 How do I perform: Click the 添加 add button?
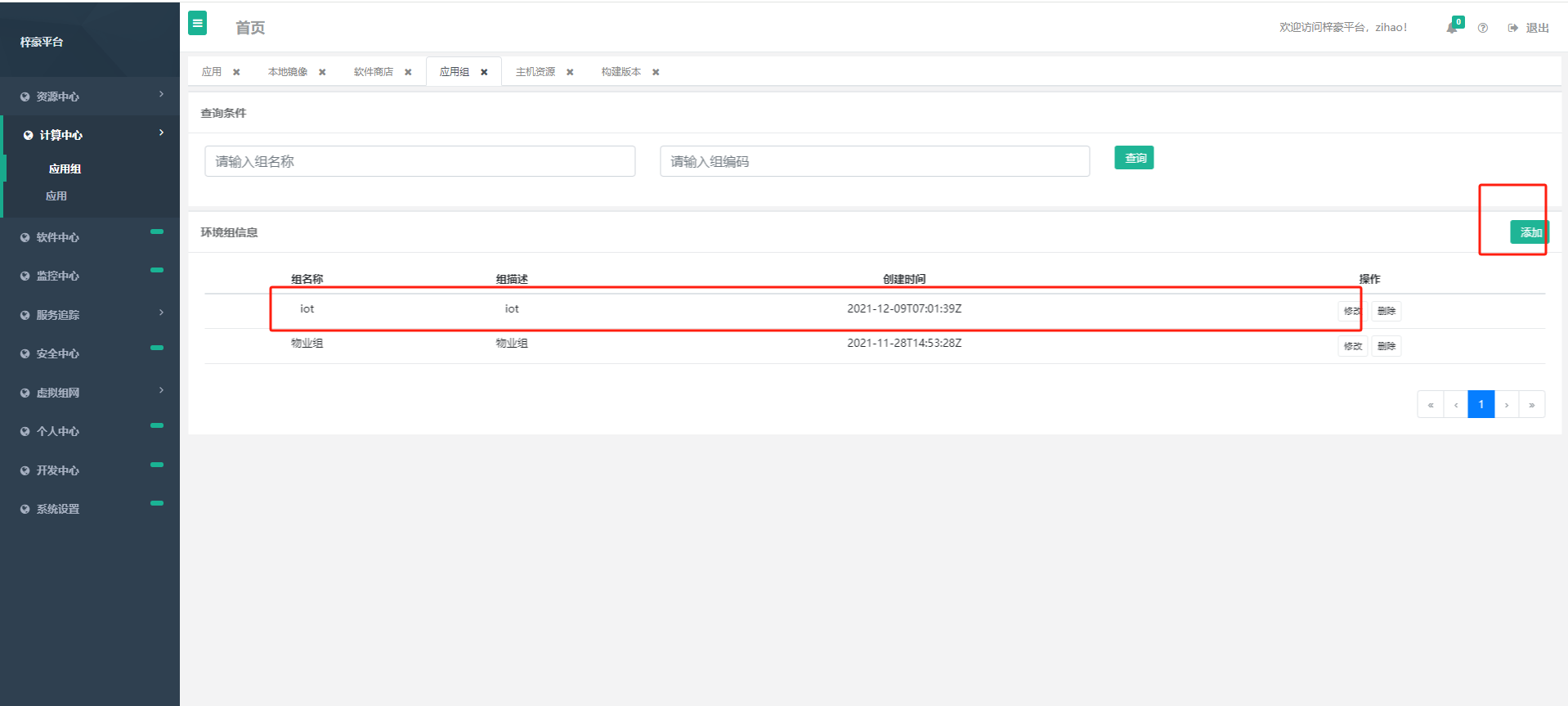point(1529,232)
